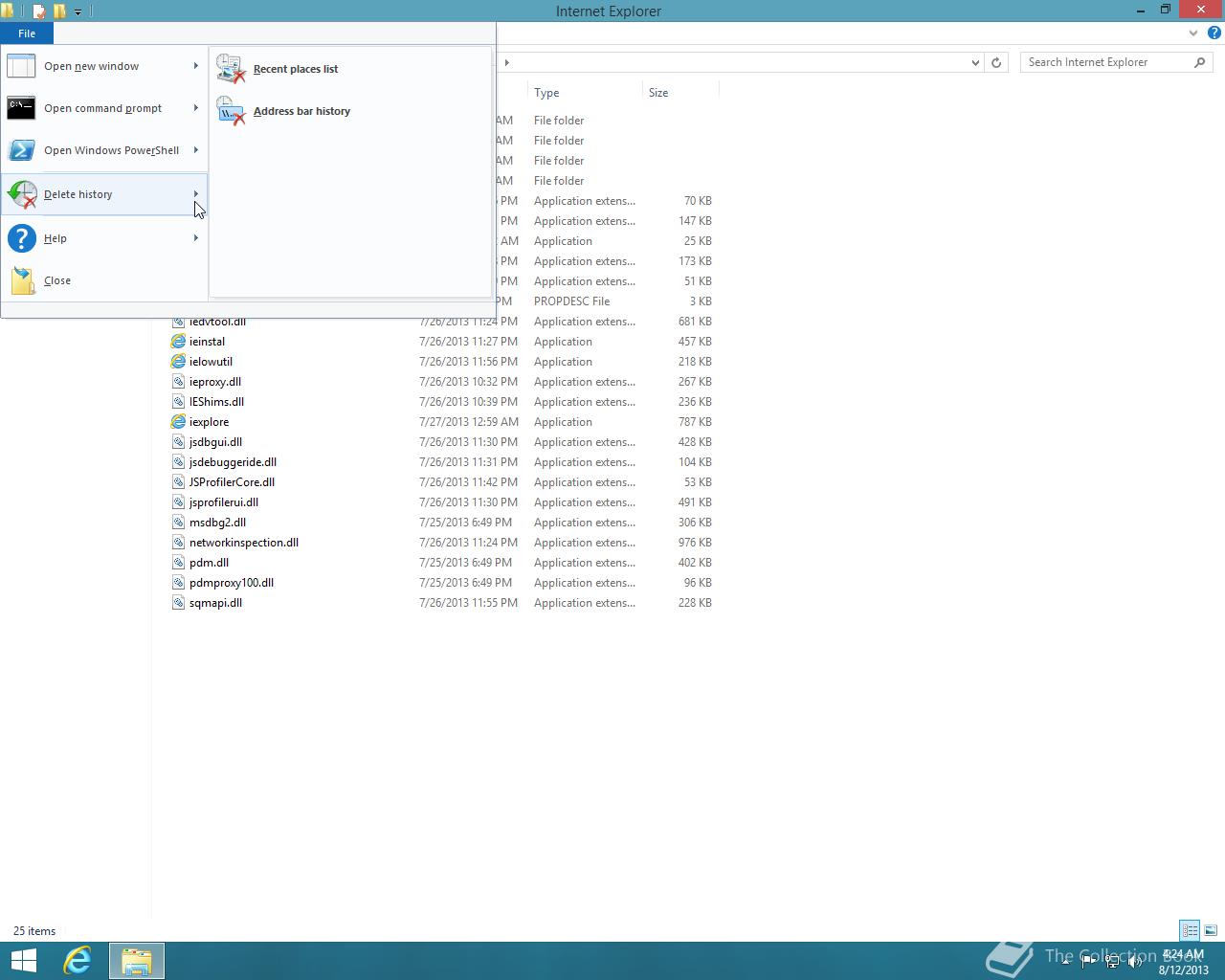Click File Explorer taskbar icon
Image resolution: width=1225 pixels, height=980 pixels.
point(136,961)
